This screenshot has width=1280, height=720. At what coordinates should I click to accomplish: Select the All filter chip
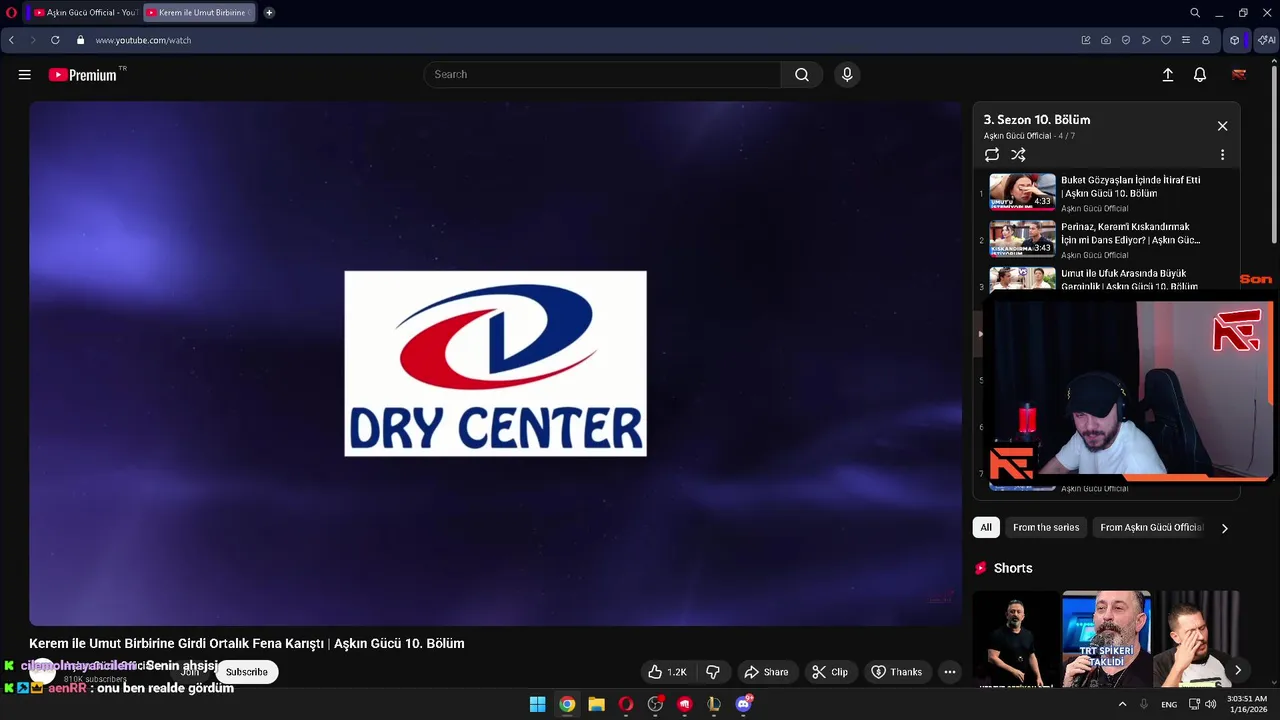[986, 528]
